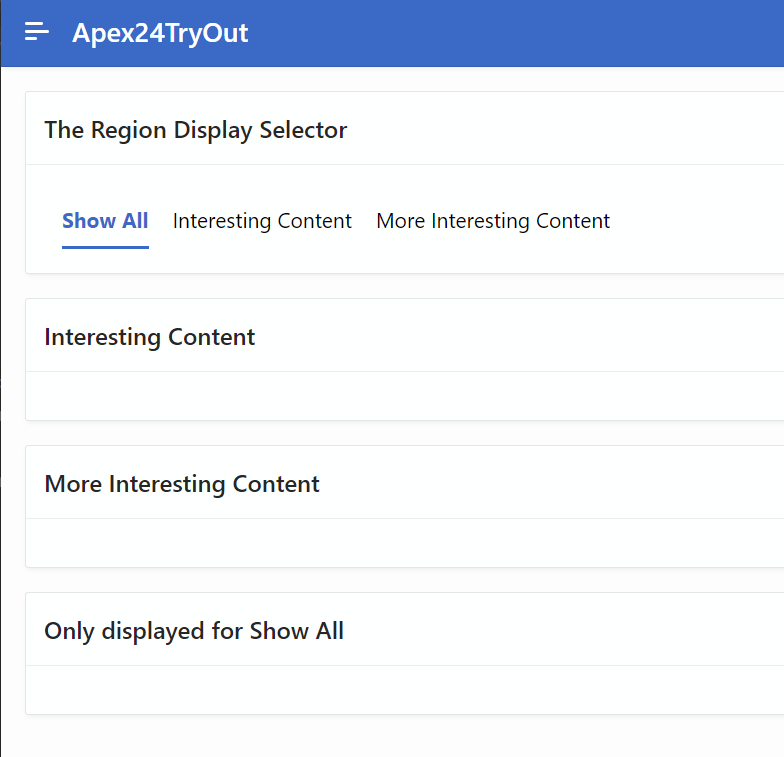Click empty body of Interesting Content region

point(400,396)
